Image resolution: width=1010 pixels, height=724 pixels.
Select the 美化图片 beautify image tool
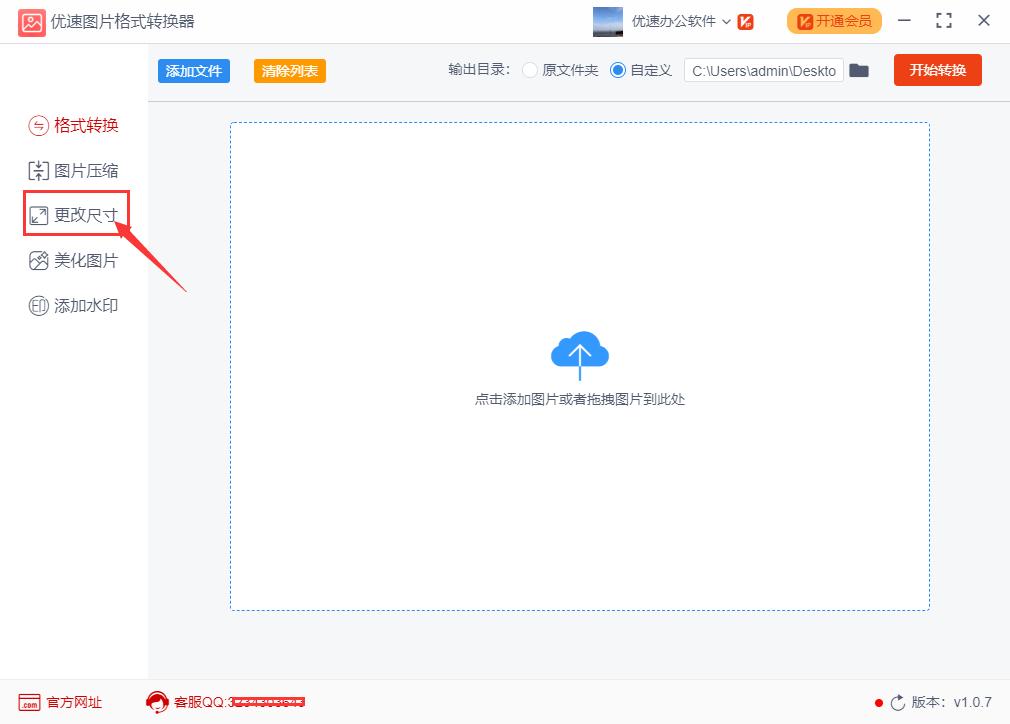(x=74, y=260)
